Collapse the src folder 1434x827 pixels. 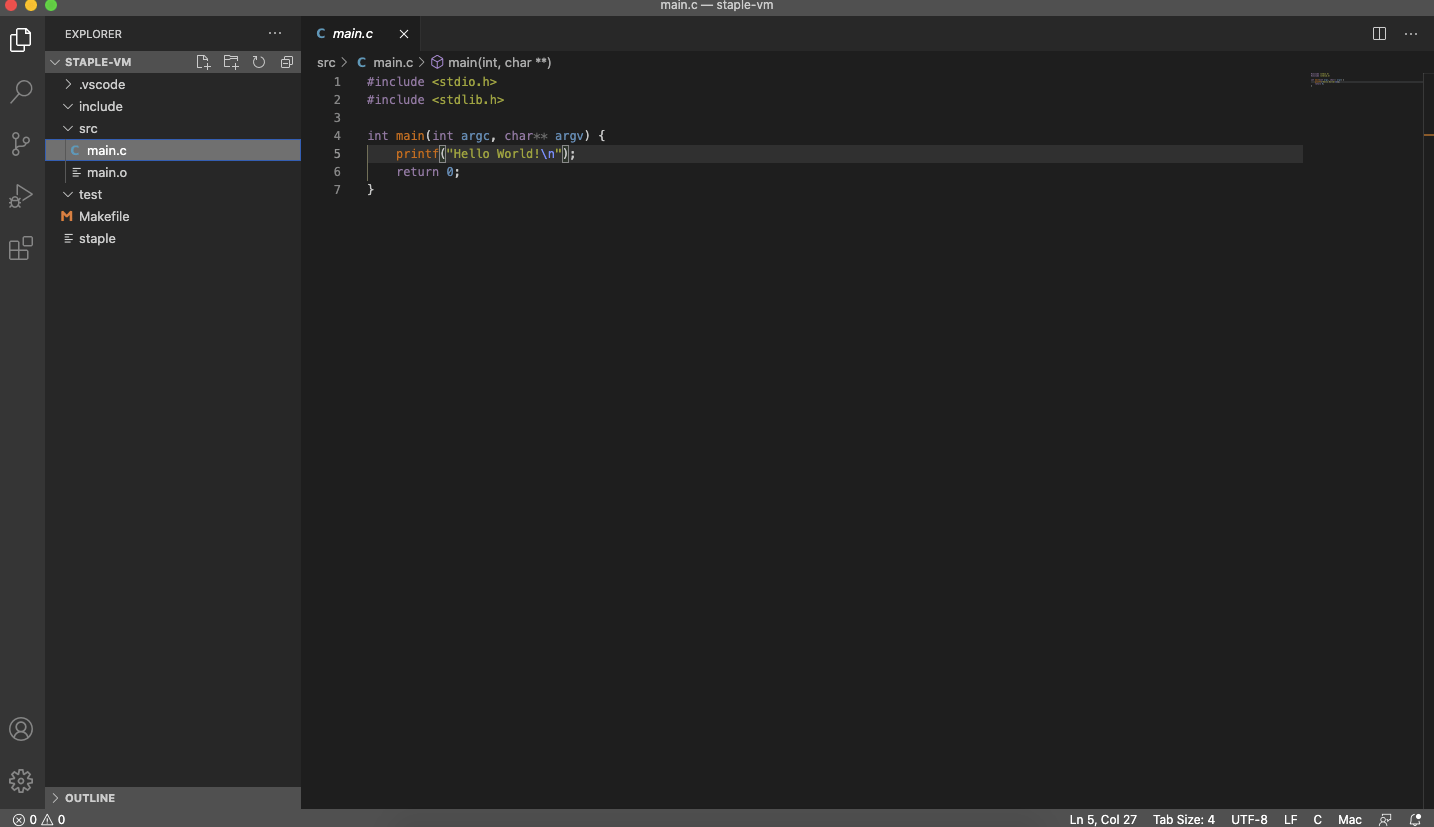pos(173,129)
